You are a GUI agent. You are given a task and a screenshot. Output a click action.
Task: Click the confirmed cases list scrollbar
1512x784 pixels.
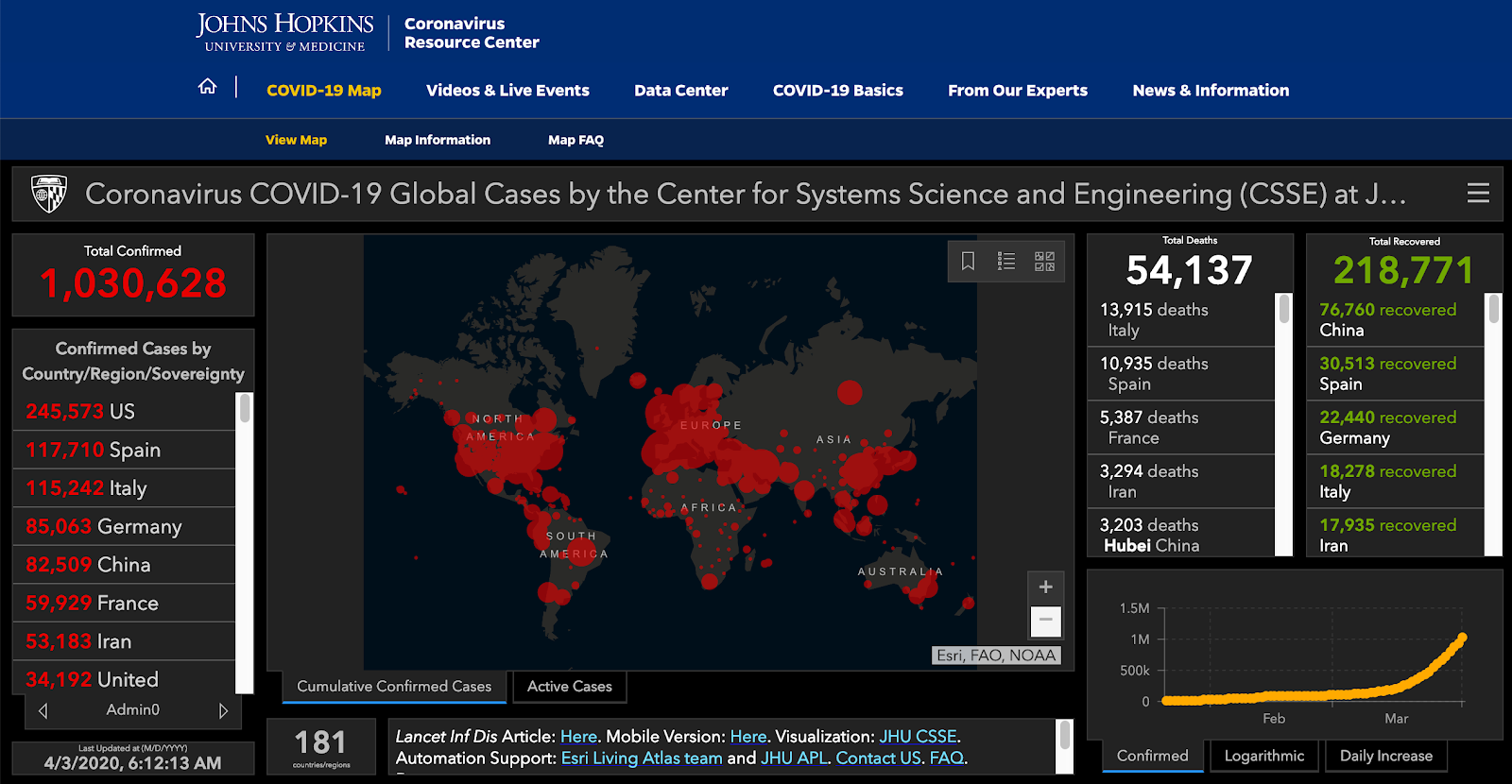point(245,543)
